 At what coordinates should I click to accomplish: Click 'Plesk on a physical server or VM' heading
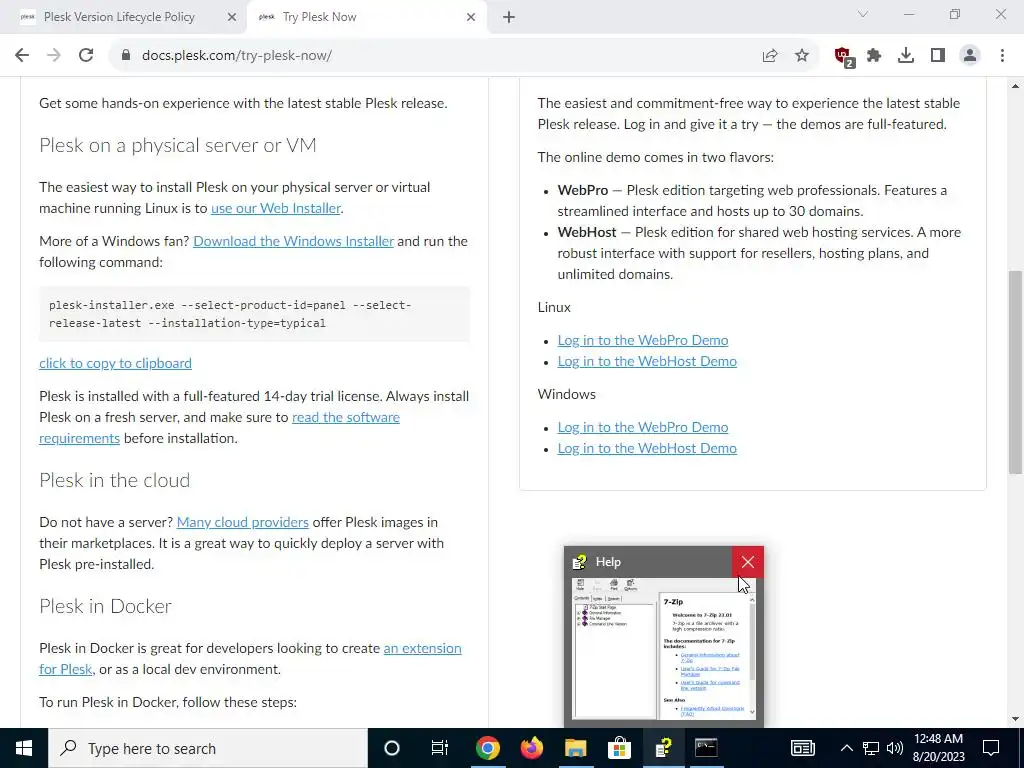pos(178,145)
